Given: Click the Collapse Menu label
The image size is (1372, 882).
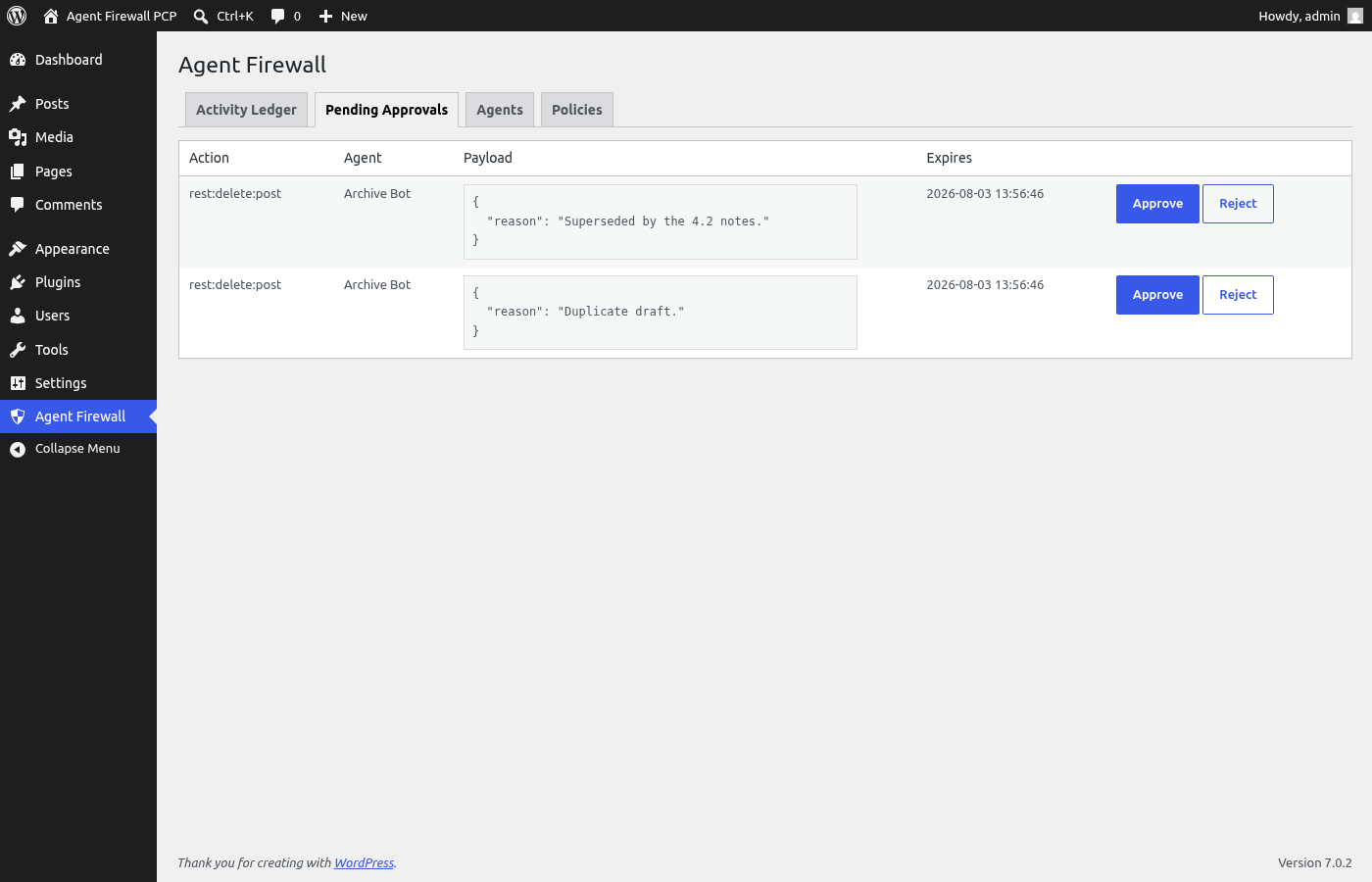Looking at the screenshot, I should 77,449.
